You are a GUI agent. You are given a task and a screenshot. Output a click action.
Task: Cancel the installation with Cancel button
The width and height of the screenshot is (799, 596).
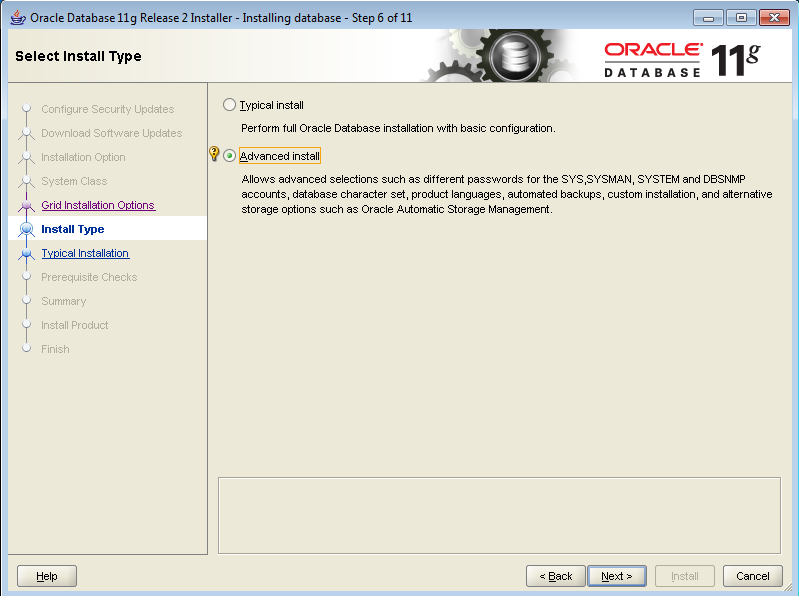pos(753,576)
